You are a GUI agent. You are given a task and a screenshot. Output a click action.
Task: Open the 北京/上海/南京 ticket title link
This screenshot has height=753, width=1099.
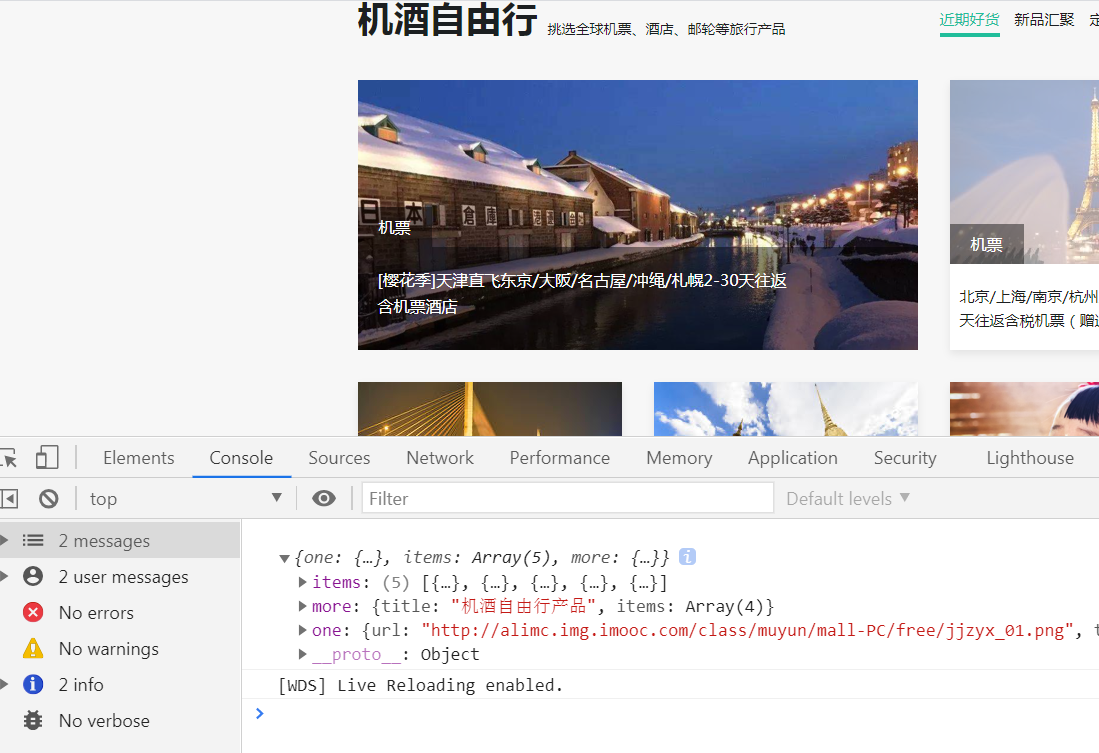[x=1028, y=308]
